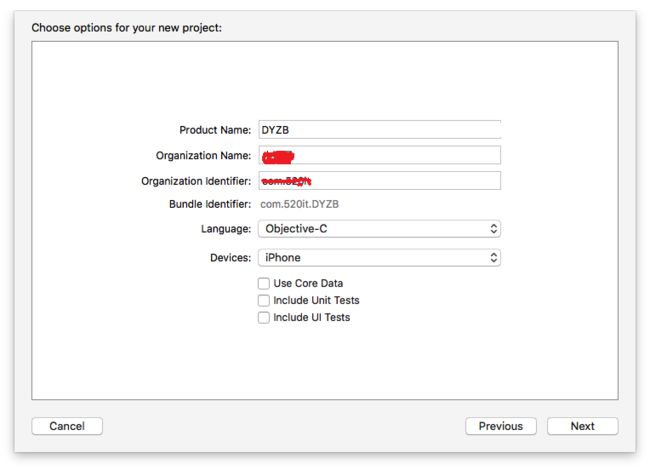Click the Devices dropdown stepper arrows
Screen dimensions: 650x470
point(493,258)
